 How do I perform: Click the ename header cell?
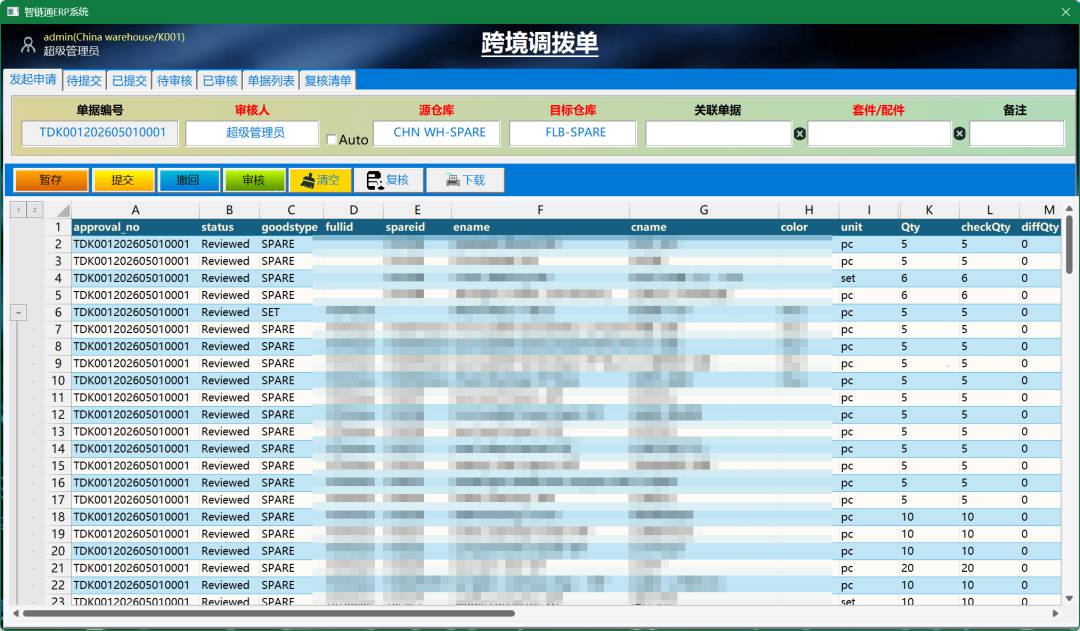(x=540, y=227)
